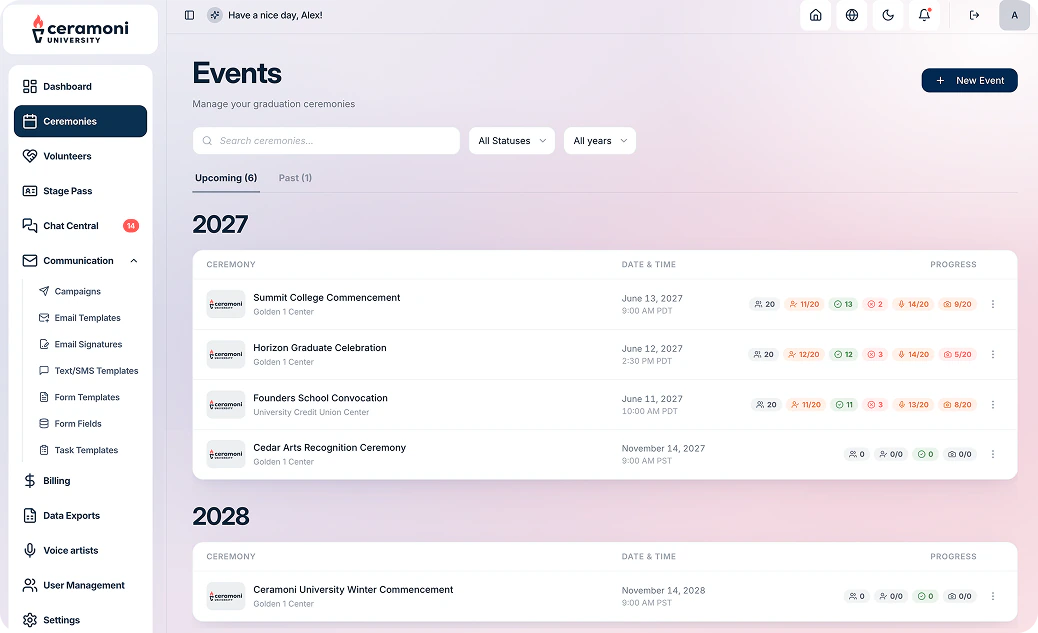
Task: Open notifications bell icon
Action: coord(924,15)
